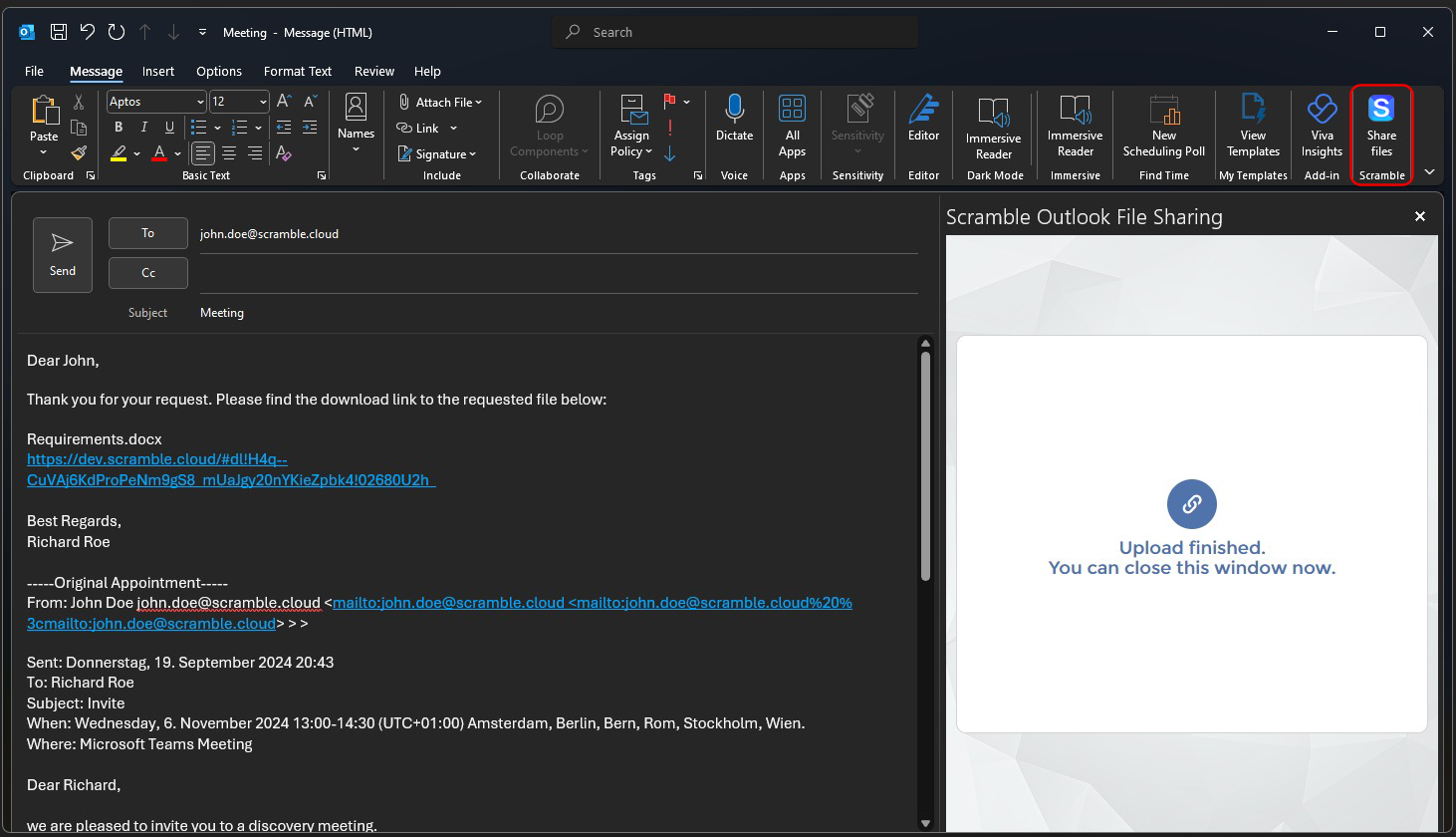Screen dimensions: 1456x837
Task: Toggle underline formatting
Action: point(170,128)
